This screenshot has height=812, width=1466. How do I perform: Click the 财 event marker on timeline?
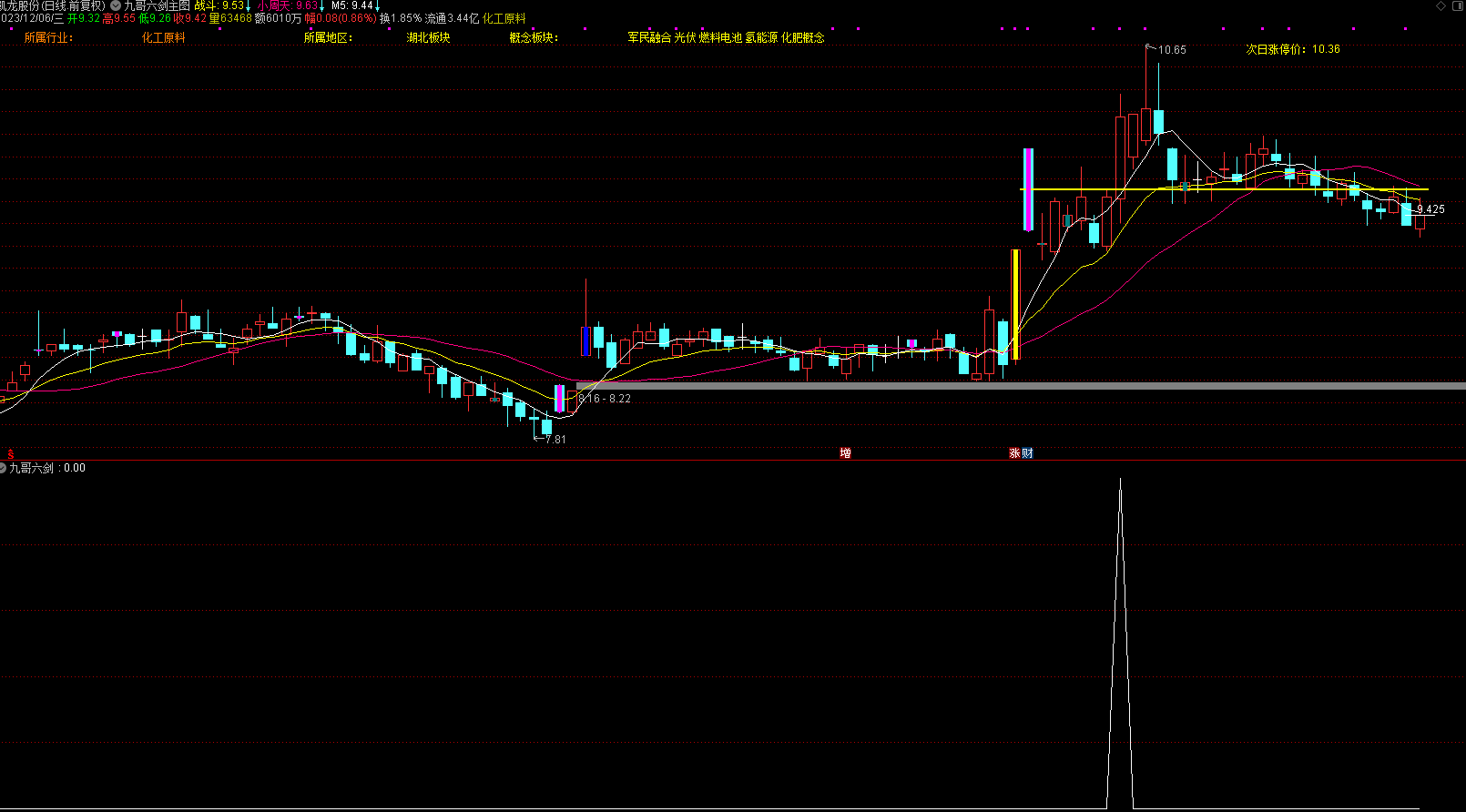(1027, 453)
